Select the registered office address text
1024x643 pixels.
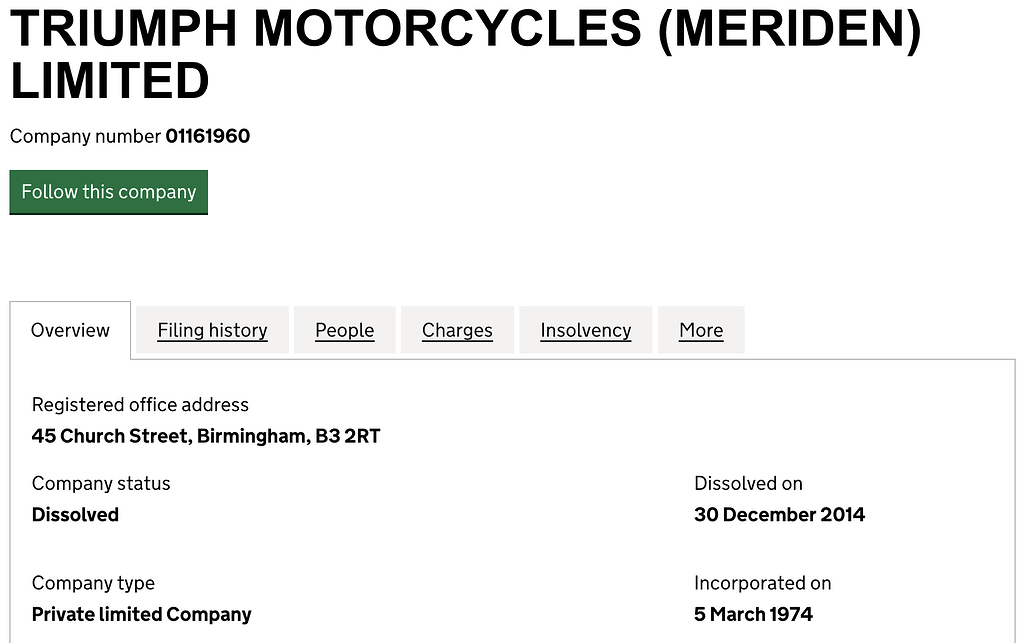pyautogui.click(x=205, y=436)
